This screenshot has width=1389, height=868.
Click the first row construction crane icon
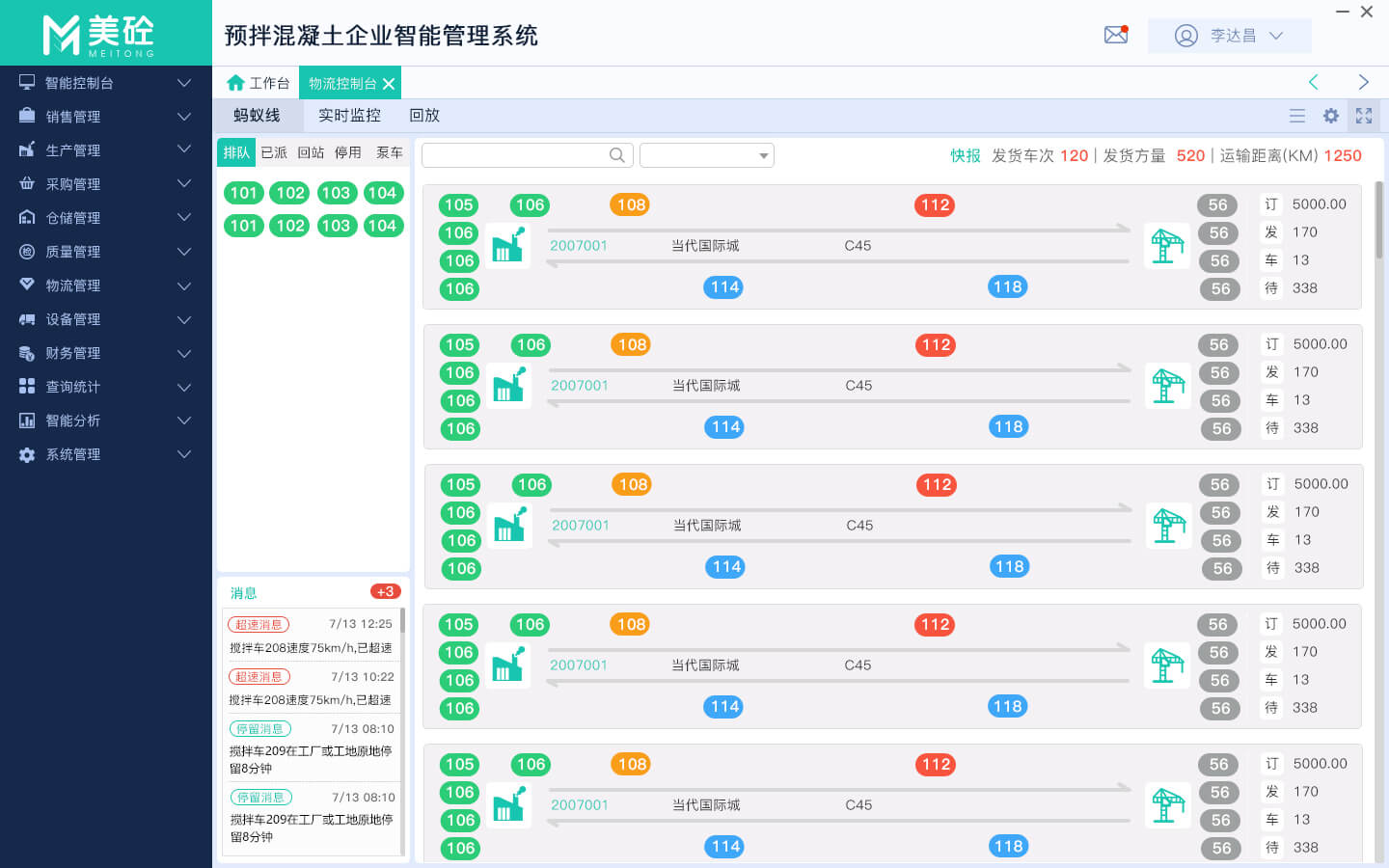pos(1166,246)
